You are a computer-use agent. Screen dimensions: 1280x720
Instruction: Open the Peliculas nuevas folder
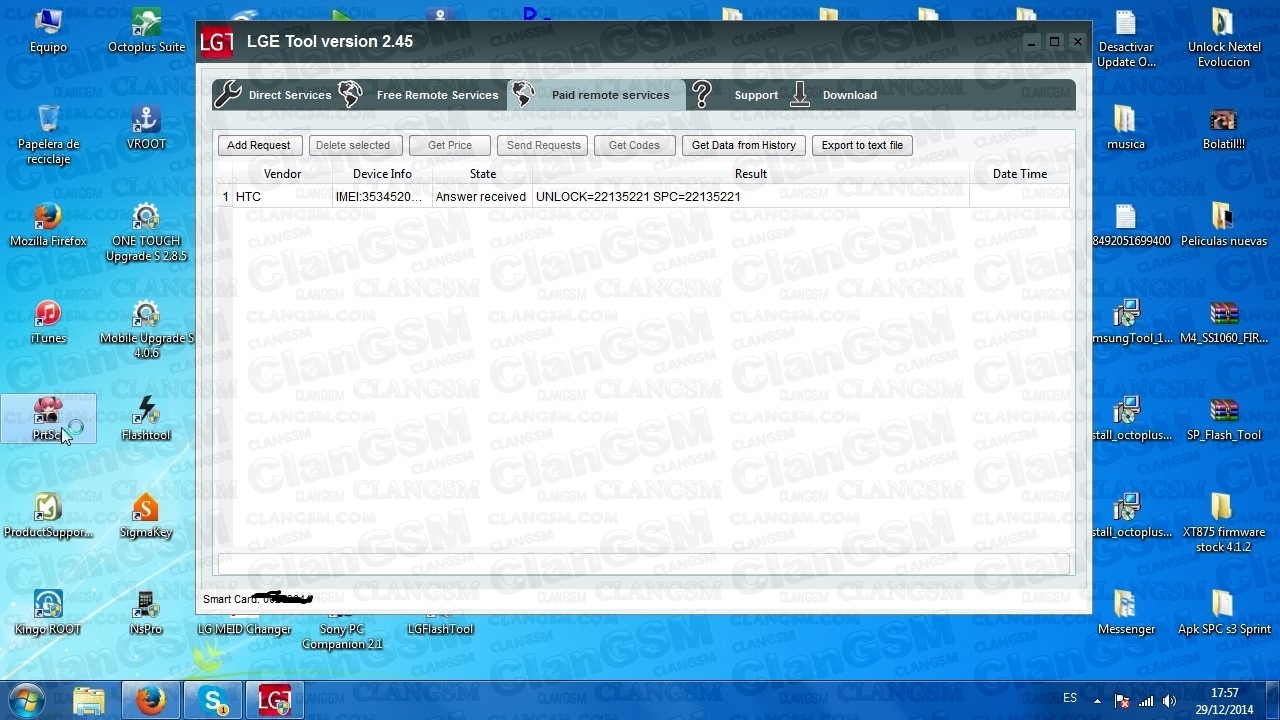point(1224,225)
